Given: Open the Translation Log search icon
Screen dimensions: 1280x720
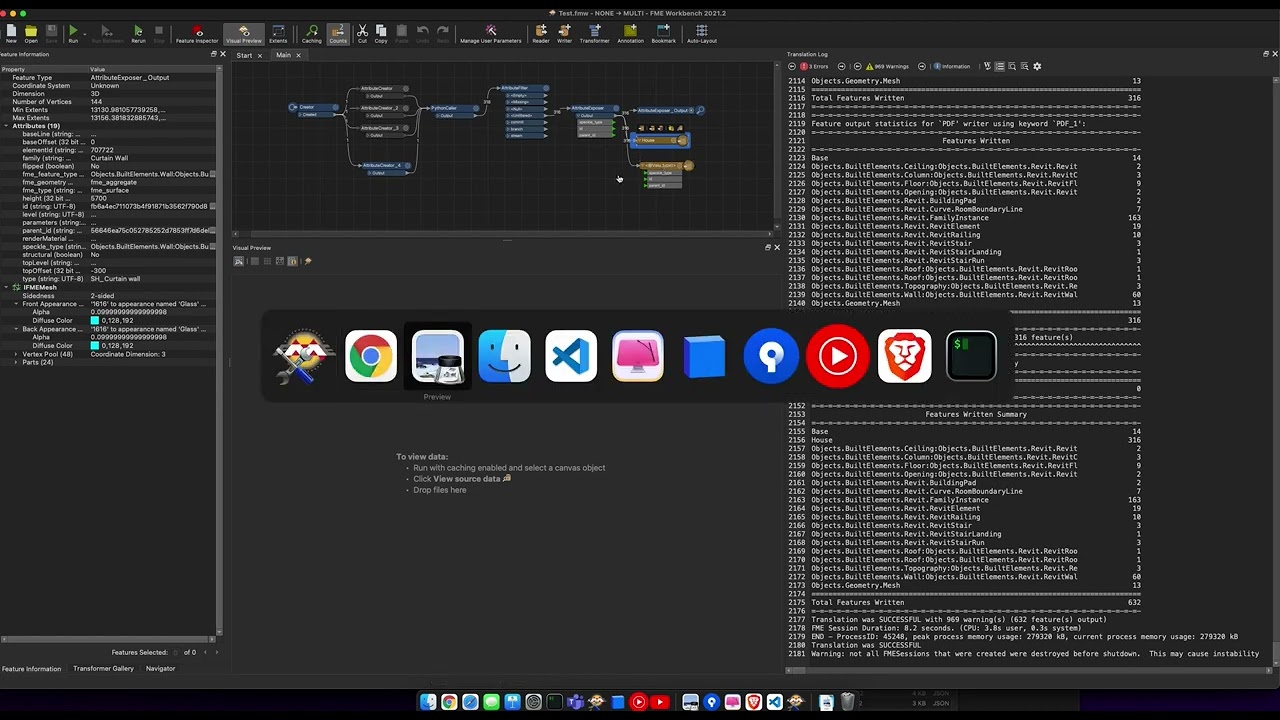Looking at the screenshot, I should (x=1012, y=66).
